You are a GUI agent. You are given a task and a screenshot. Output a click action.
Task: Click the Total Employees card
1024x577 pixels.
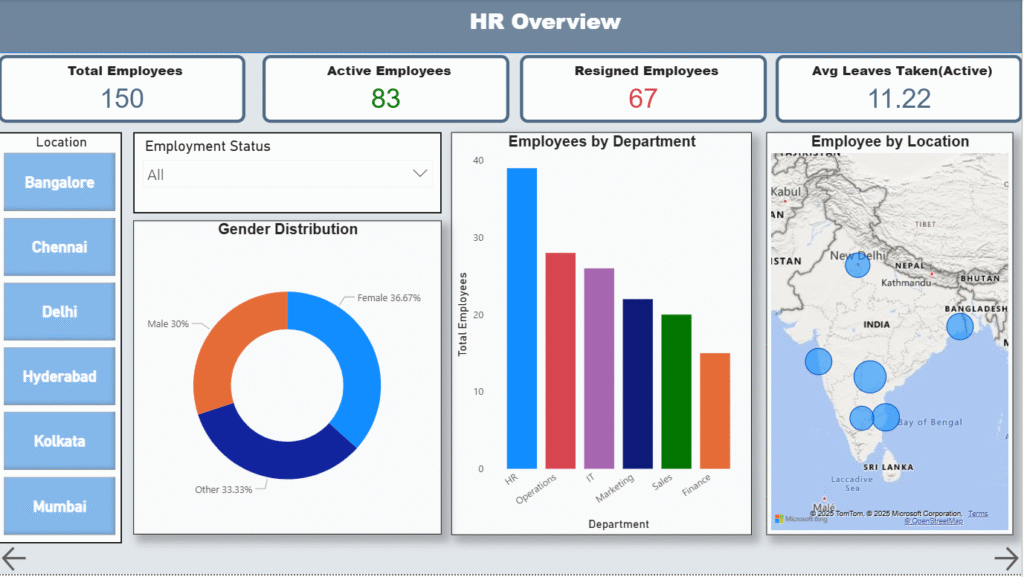124,88
